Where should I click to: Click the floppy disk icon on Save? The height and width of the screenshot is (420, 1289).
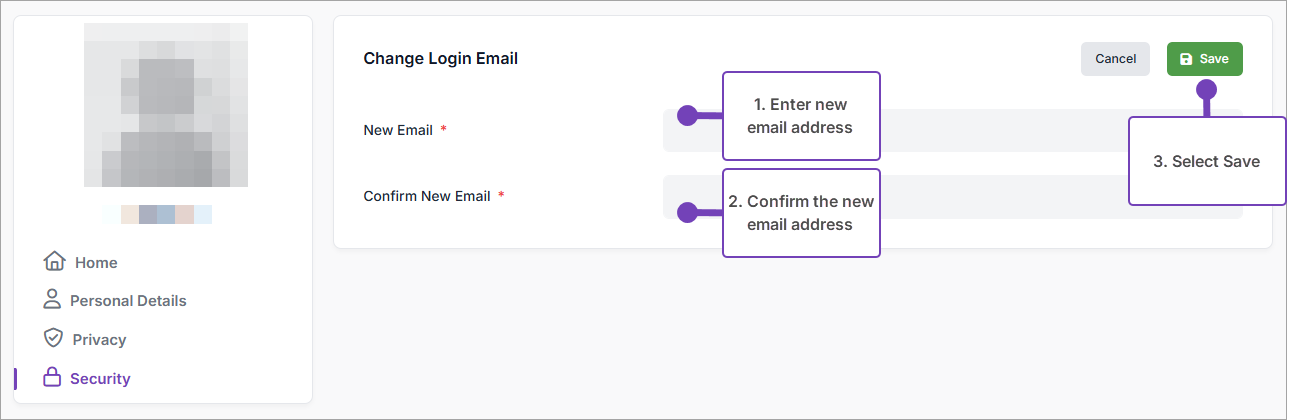(x=1186, y=59)
